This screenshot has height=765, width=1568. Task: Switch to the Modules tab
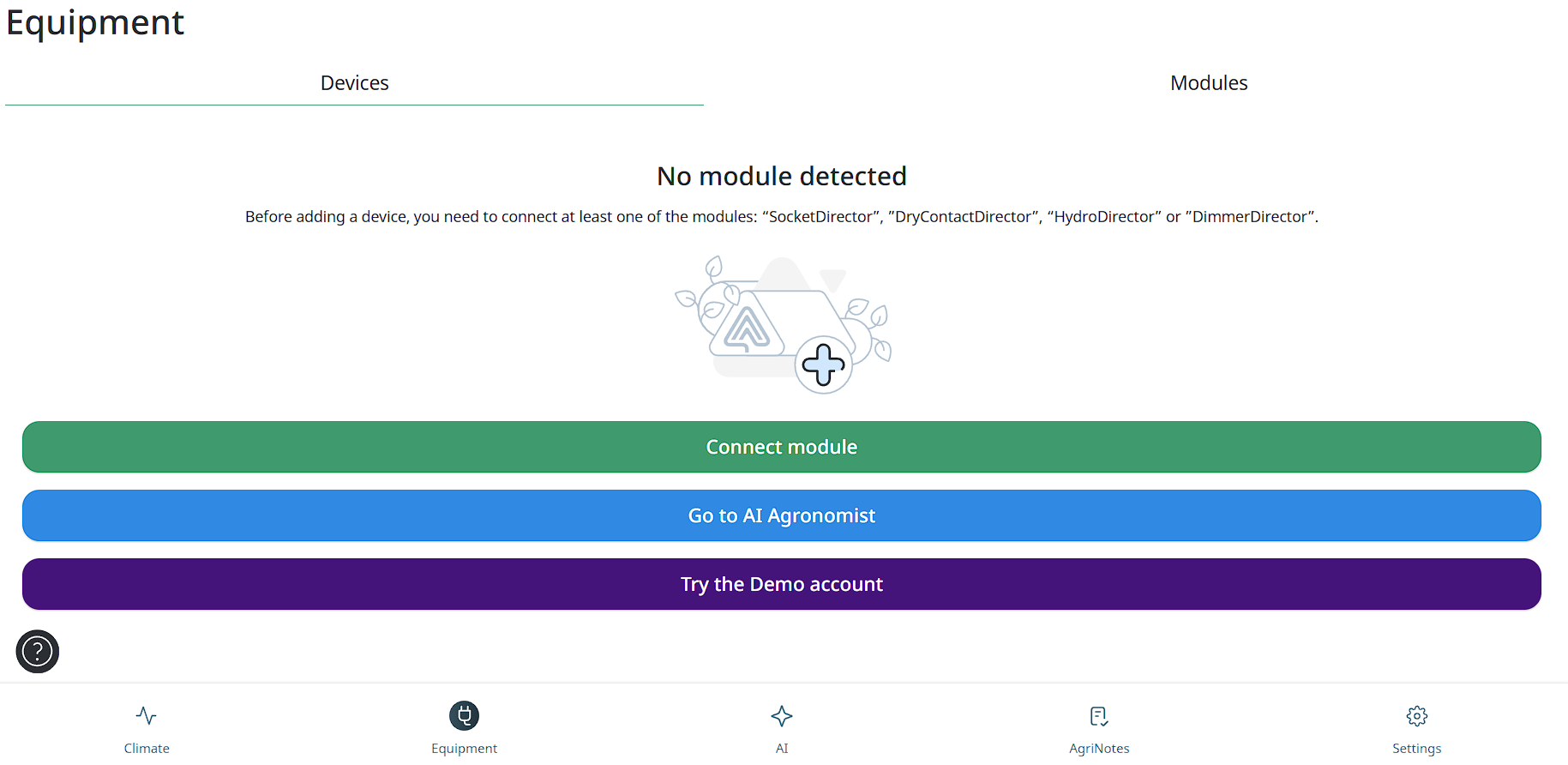click(1209, 83)
